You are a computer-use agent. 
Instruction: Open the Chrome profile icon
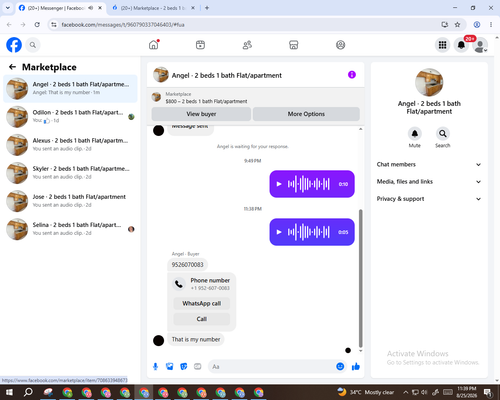pyautogui.click(x=477, y=25)
